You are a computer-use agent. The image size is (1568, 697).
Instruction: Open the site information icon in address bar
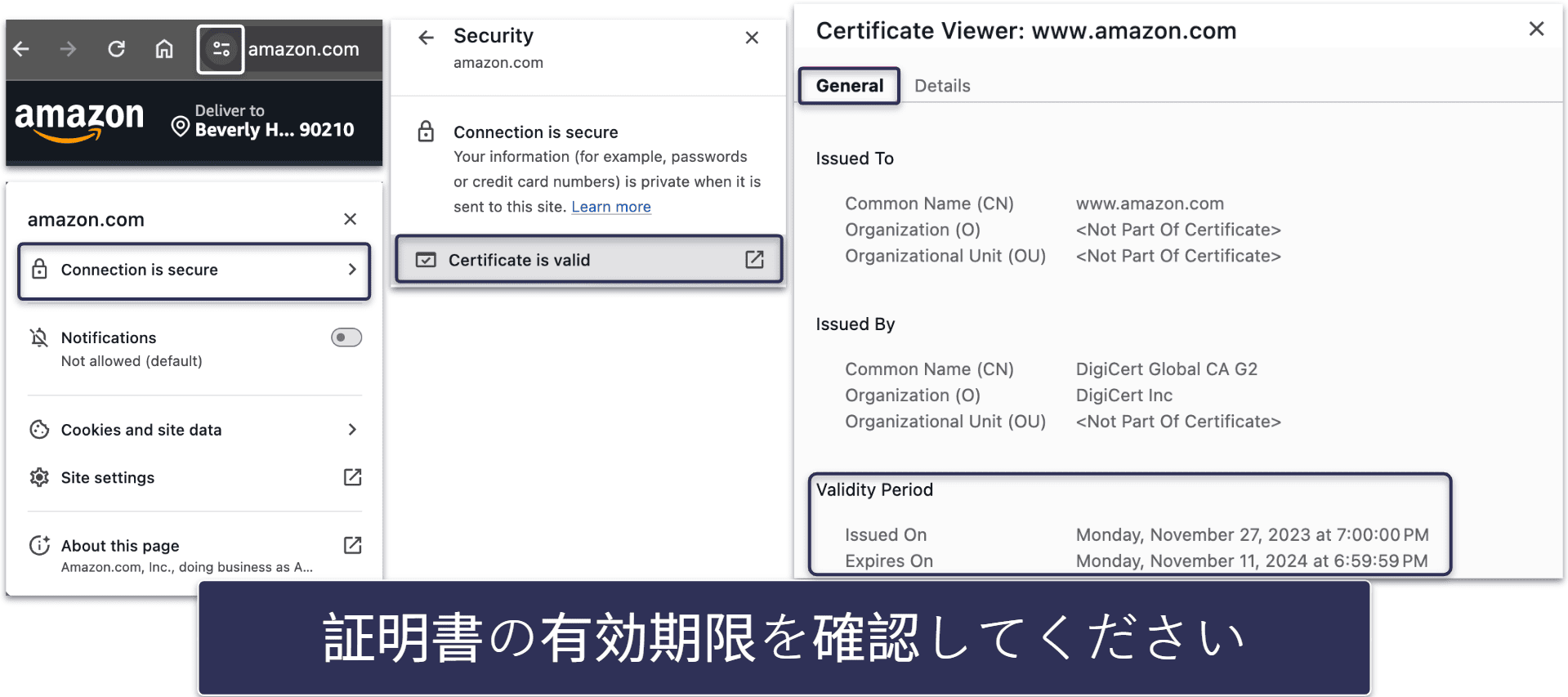(221, 49)
